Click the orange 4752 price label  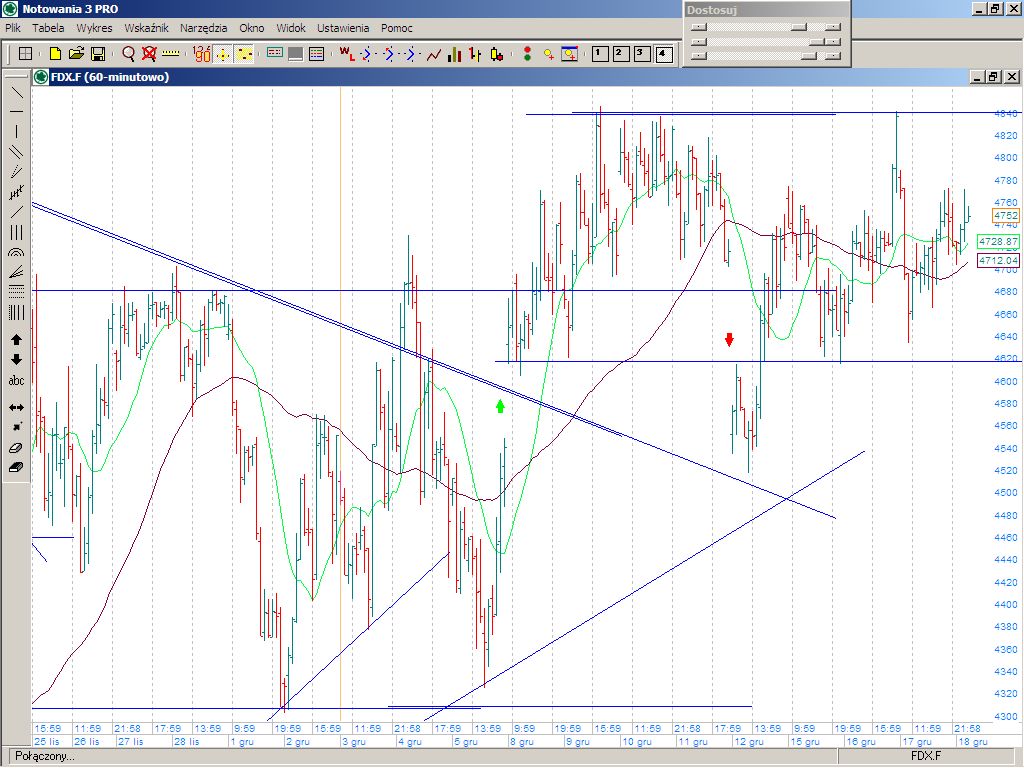coord(1005,216)
